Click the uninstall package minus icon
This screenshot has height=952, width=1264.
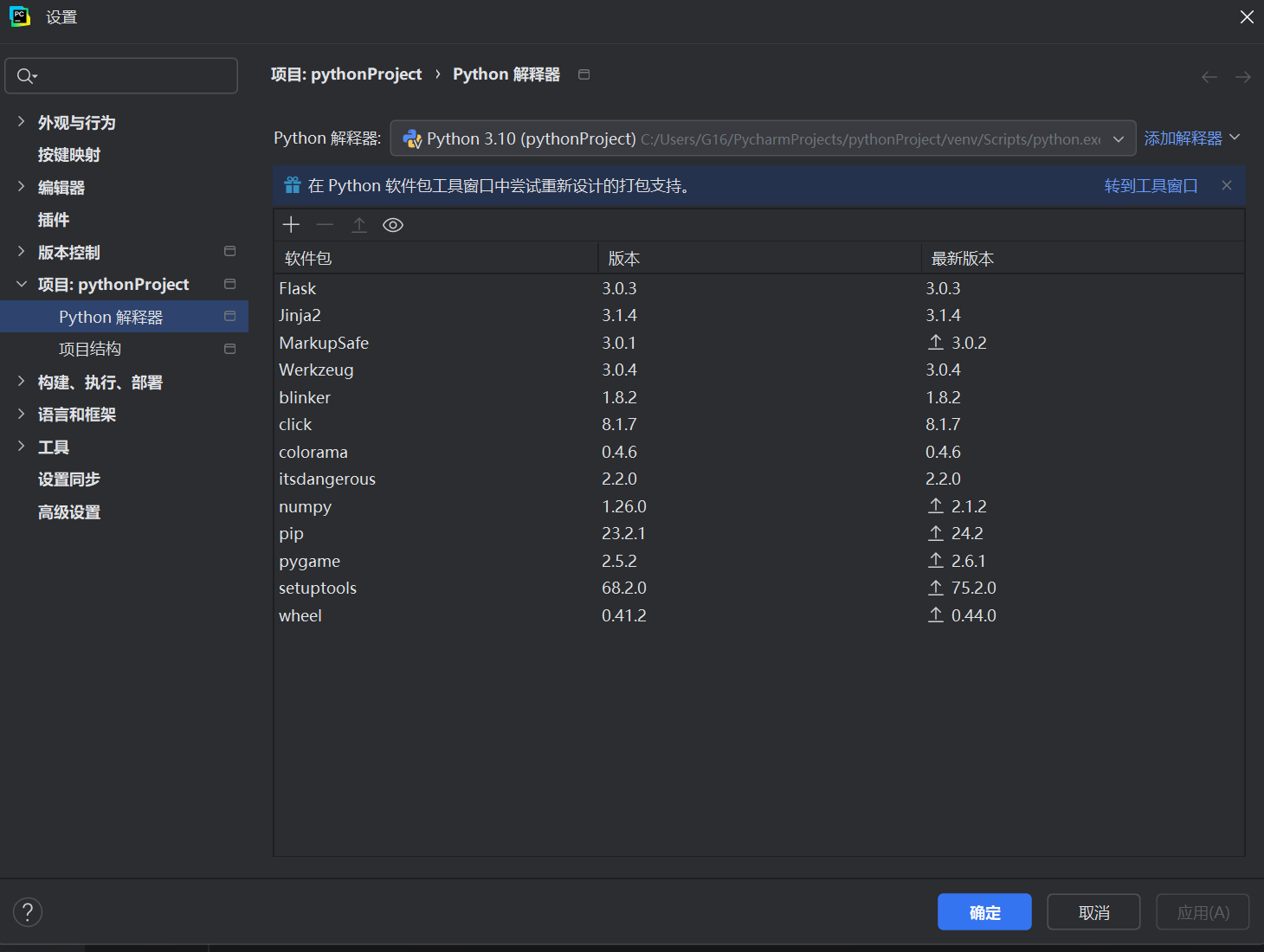pyautogui.click(x=325, y=225)
